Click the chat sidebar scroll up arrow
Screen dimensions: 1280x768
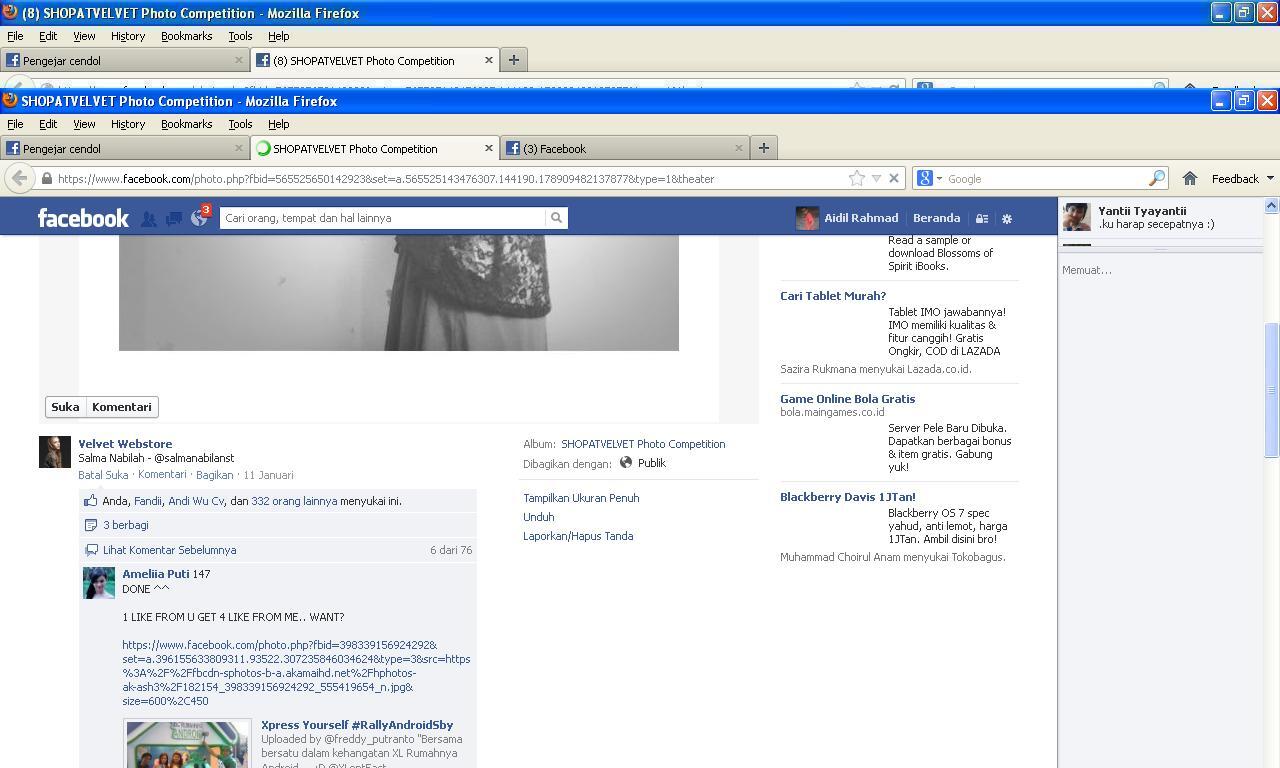click(x=1271, y=205)
